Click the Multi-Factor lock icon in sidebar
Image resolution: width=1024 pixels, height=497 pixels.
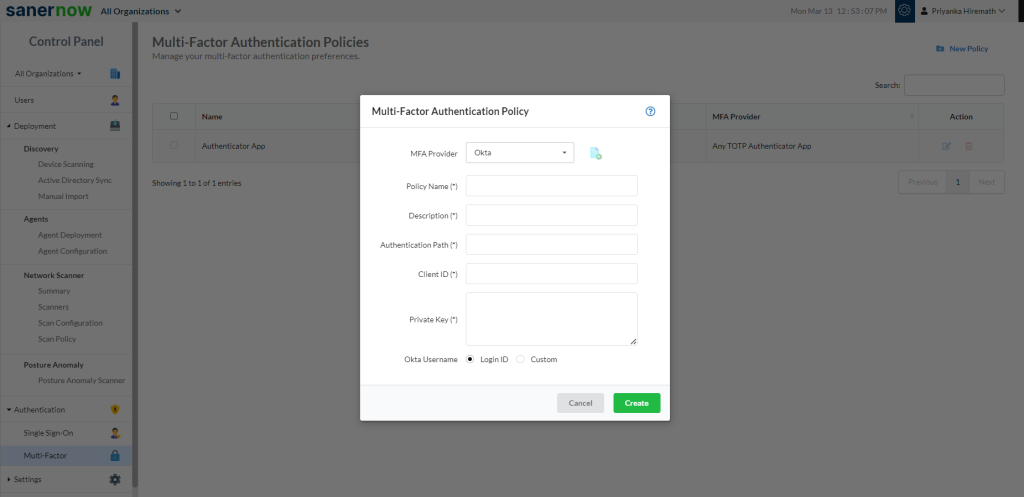click(x=115, y=456)
